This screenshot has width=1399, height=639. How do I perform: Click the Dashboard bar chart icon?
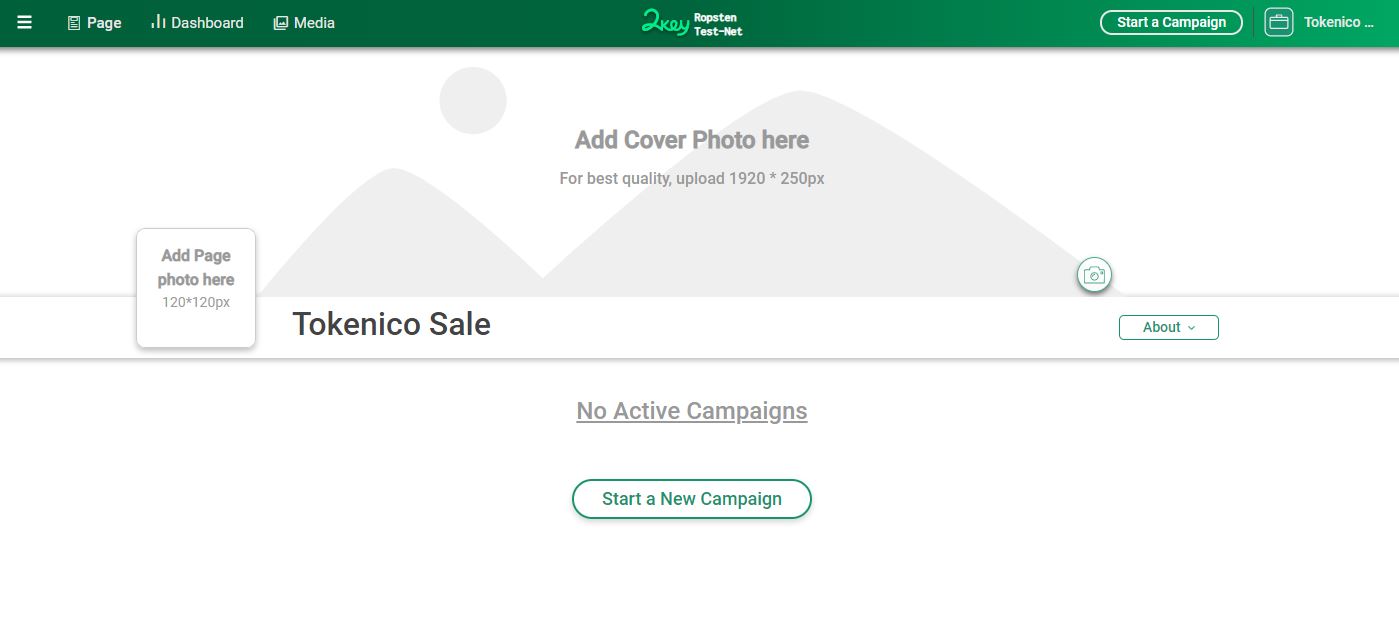[158, 22]
